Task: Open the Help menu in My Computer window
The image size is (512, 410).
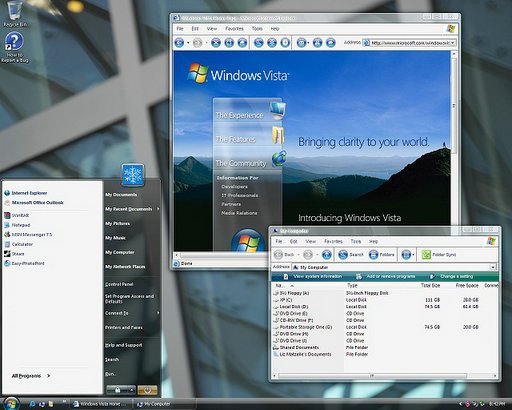Action: click(373, 241)
